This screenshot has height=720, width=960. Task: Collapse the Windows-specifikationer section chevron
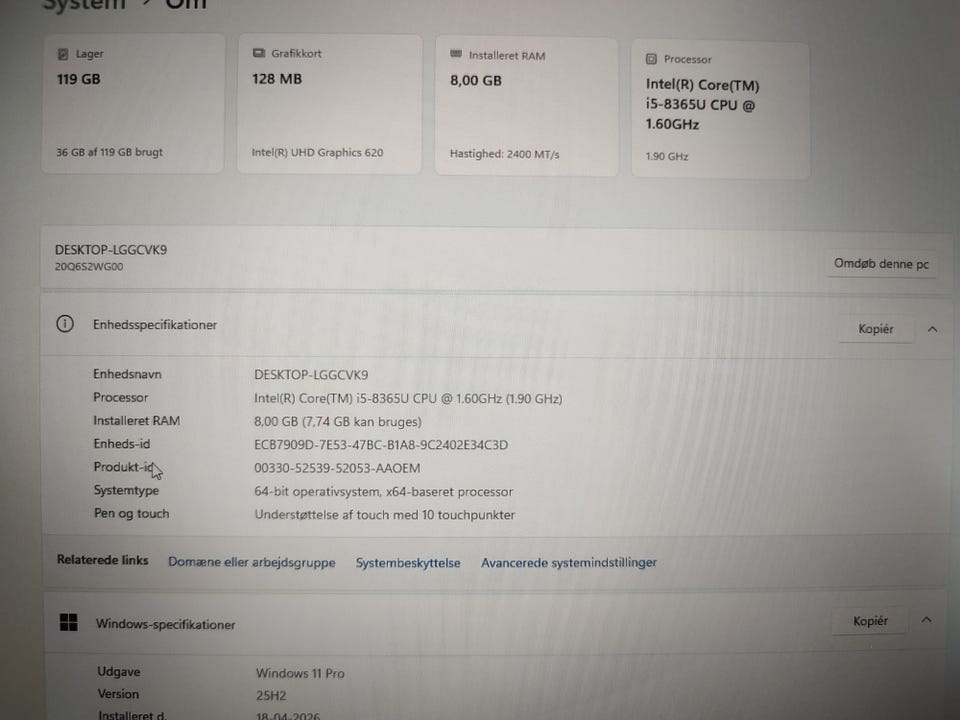click(x=927, y=620)
